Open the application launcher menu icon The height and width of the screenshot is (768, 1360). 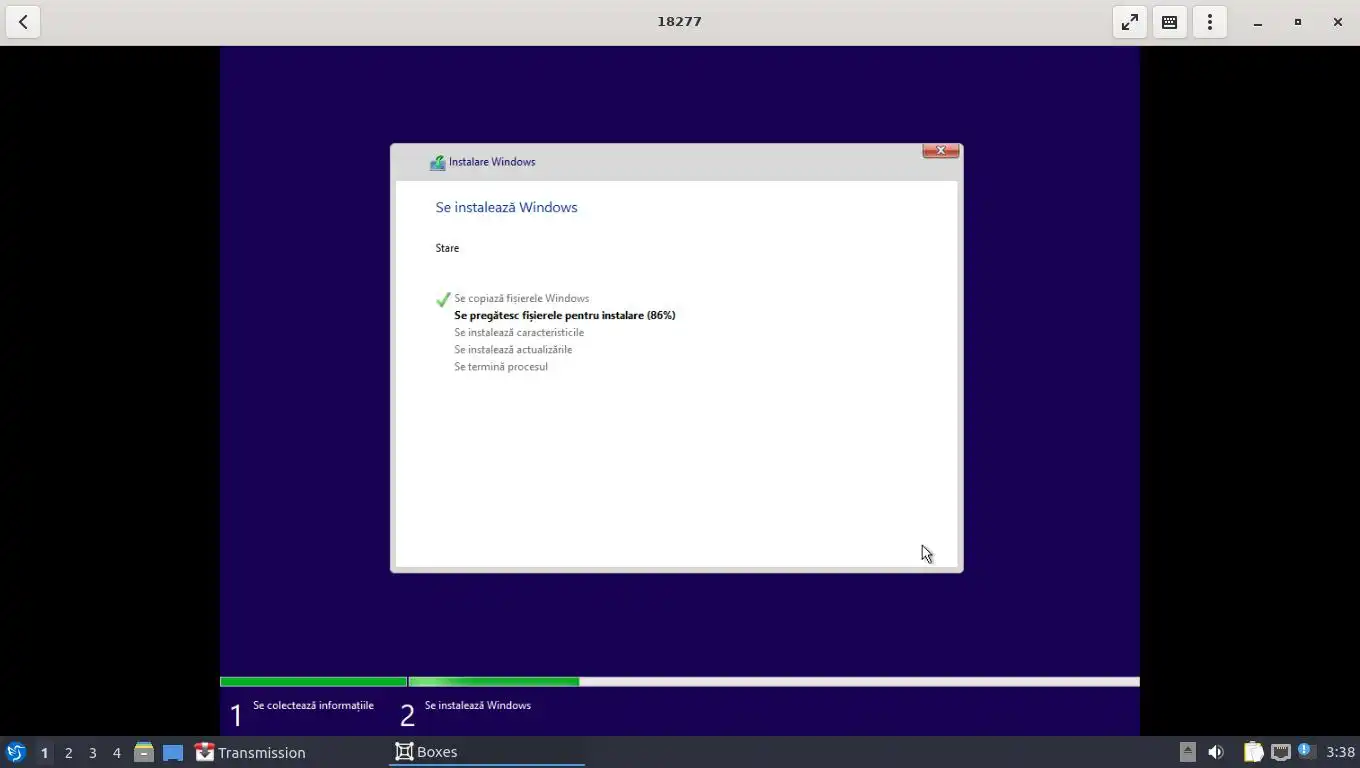point(16,752)
